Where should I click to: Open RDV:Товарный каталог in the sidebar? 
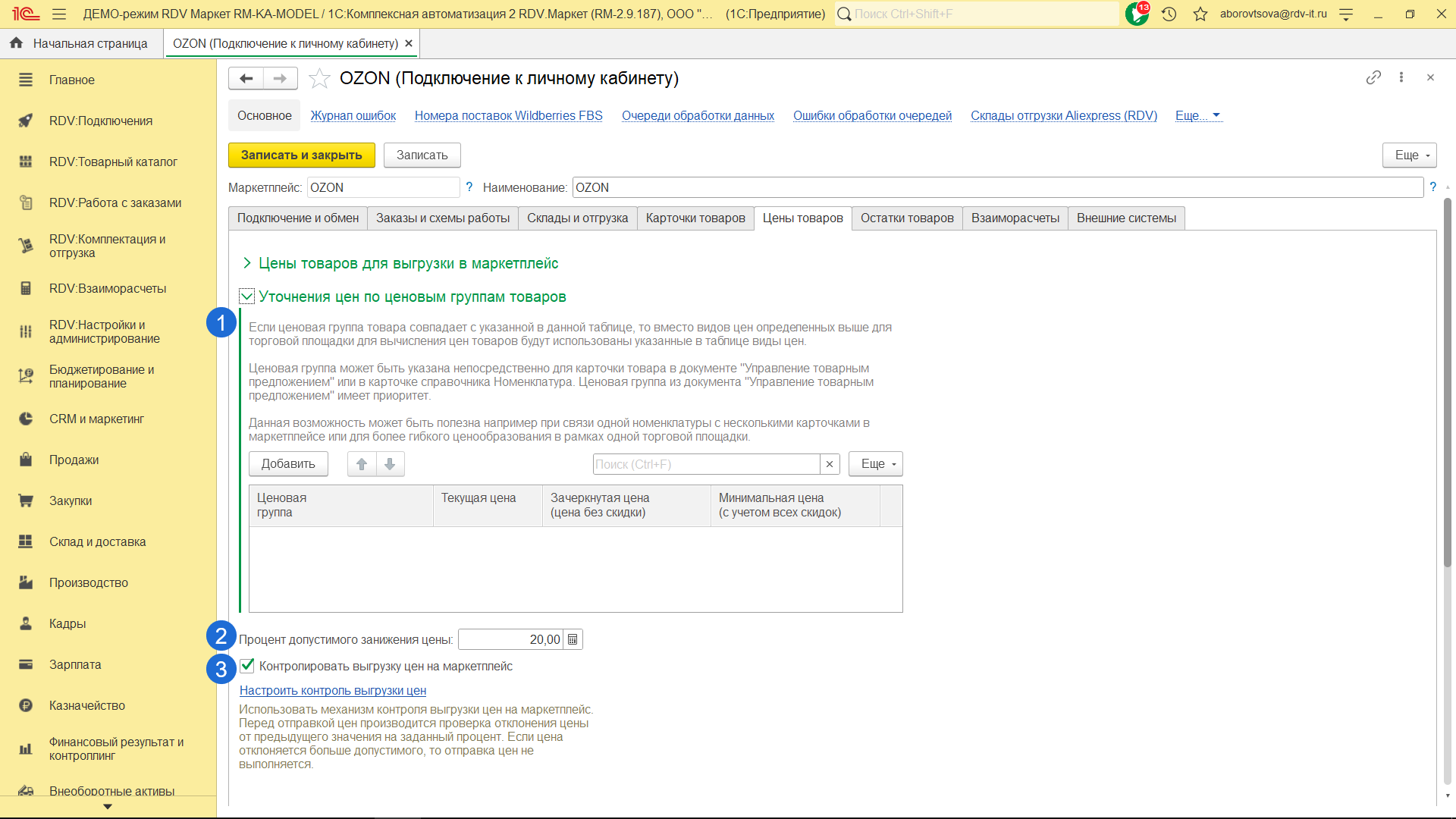[x=113, y=162]
